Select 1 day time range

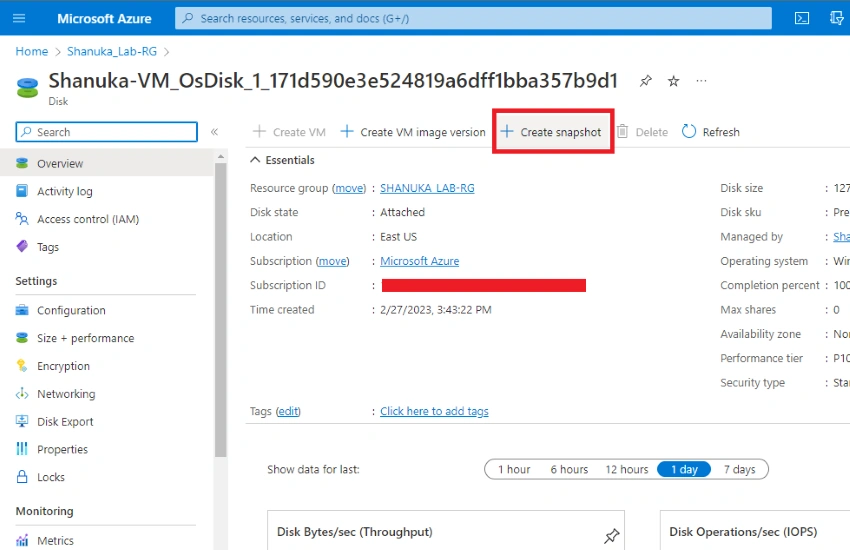(684, 469)
